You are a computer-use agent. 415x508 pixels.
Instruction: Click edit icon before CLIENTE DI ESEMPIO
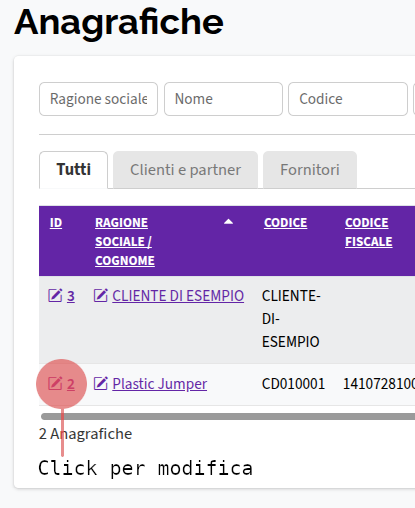[100, 295]
